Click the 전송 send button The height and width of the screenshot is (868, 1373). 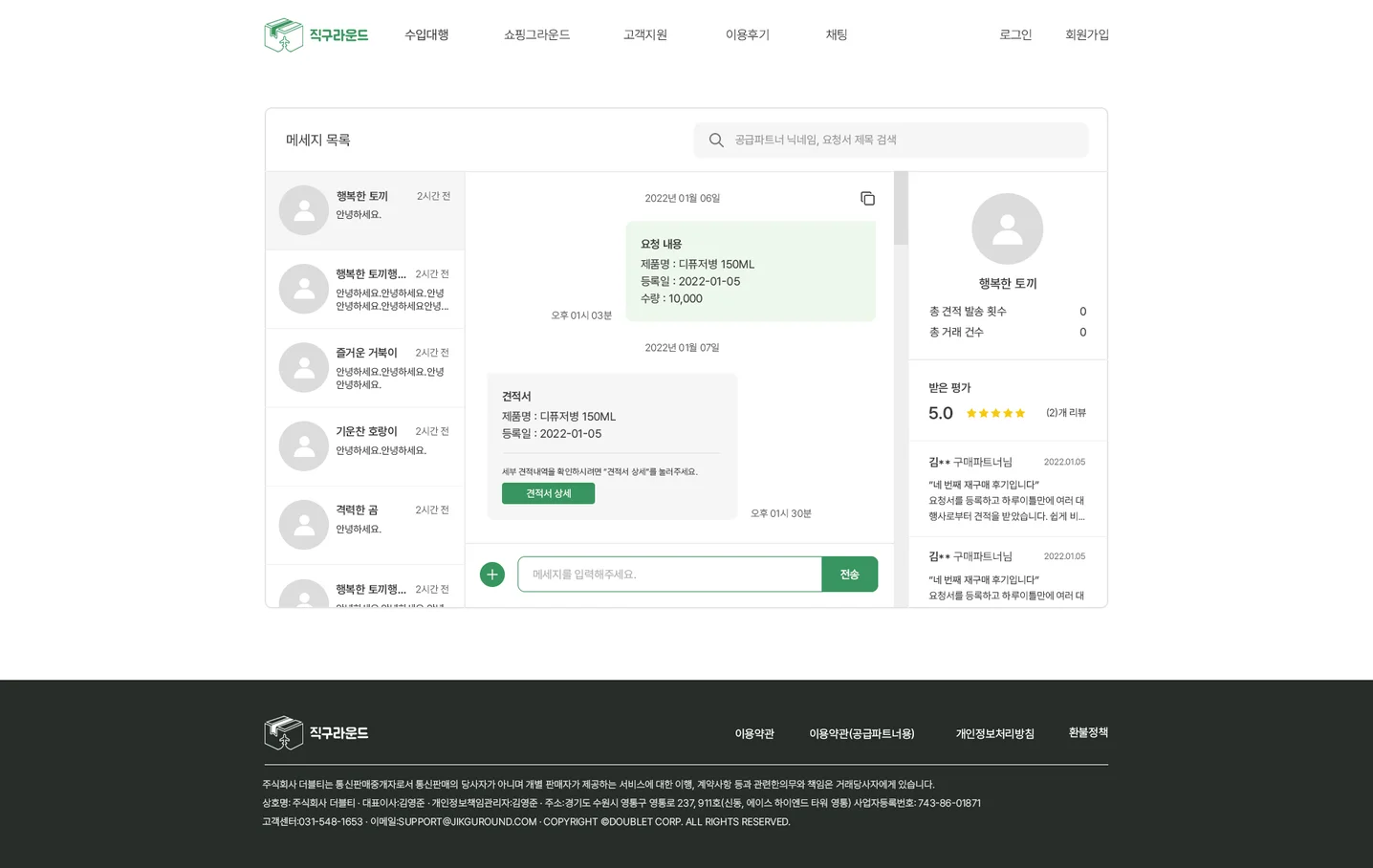tap(850, 575)
